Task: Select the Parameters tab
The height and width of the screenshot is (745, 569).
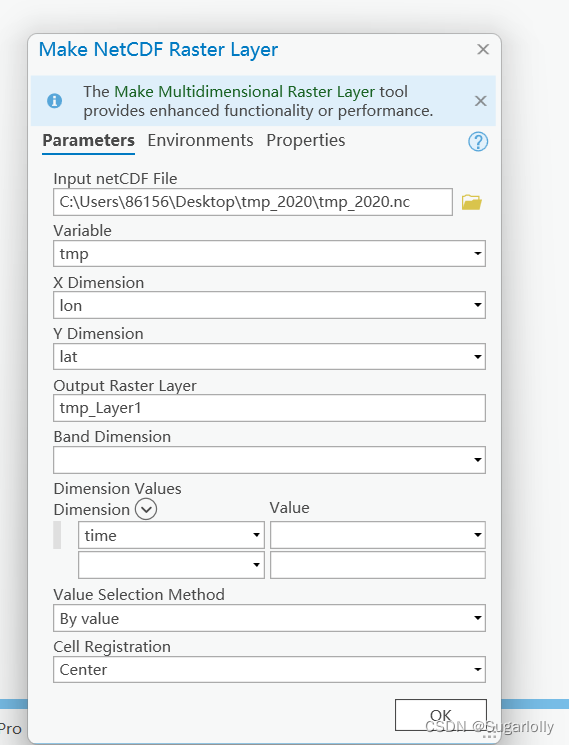Action: pos(88,140)
